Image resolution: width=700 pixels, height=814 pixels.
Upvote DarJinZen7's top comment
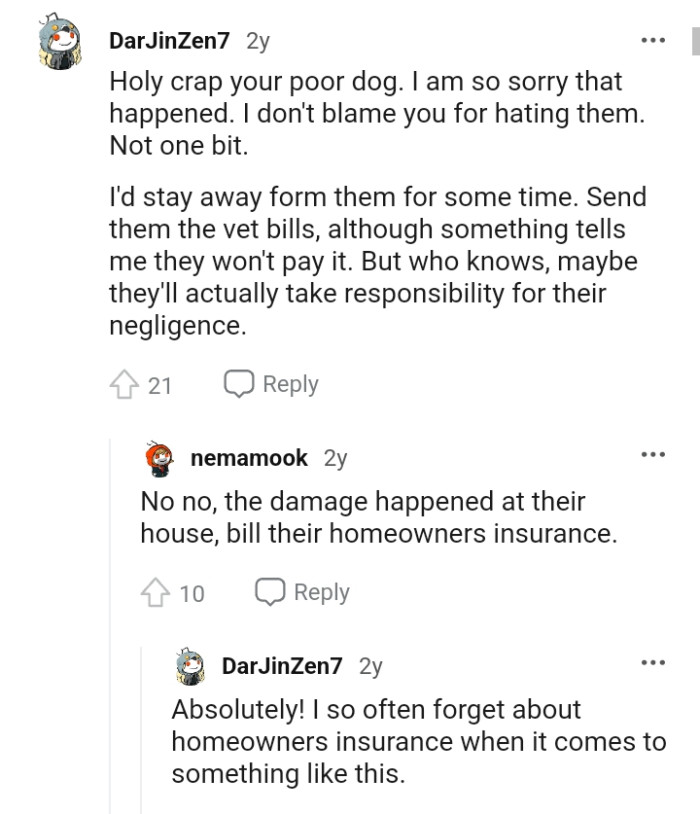[127, 384]
